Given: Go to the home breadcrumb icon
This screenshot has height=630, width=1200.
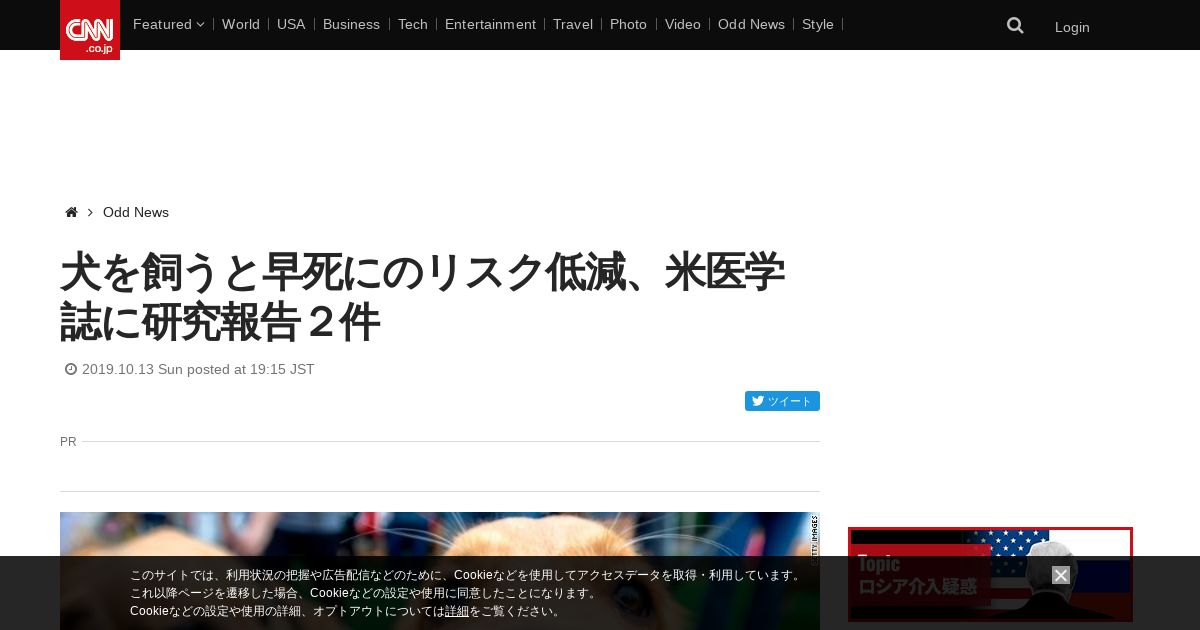Looking at the screenshot, I should (71, 212).
